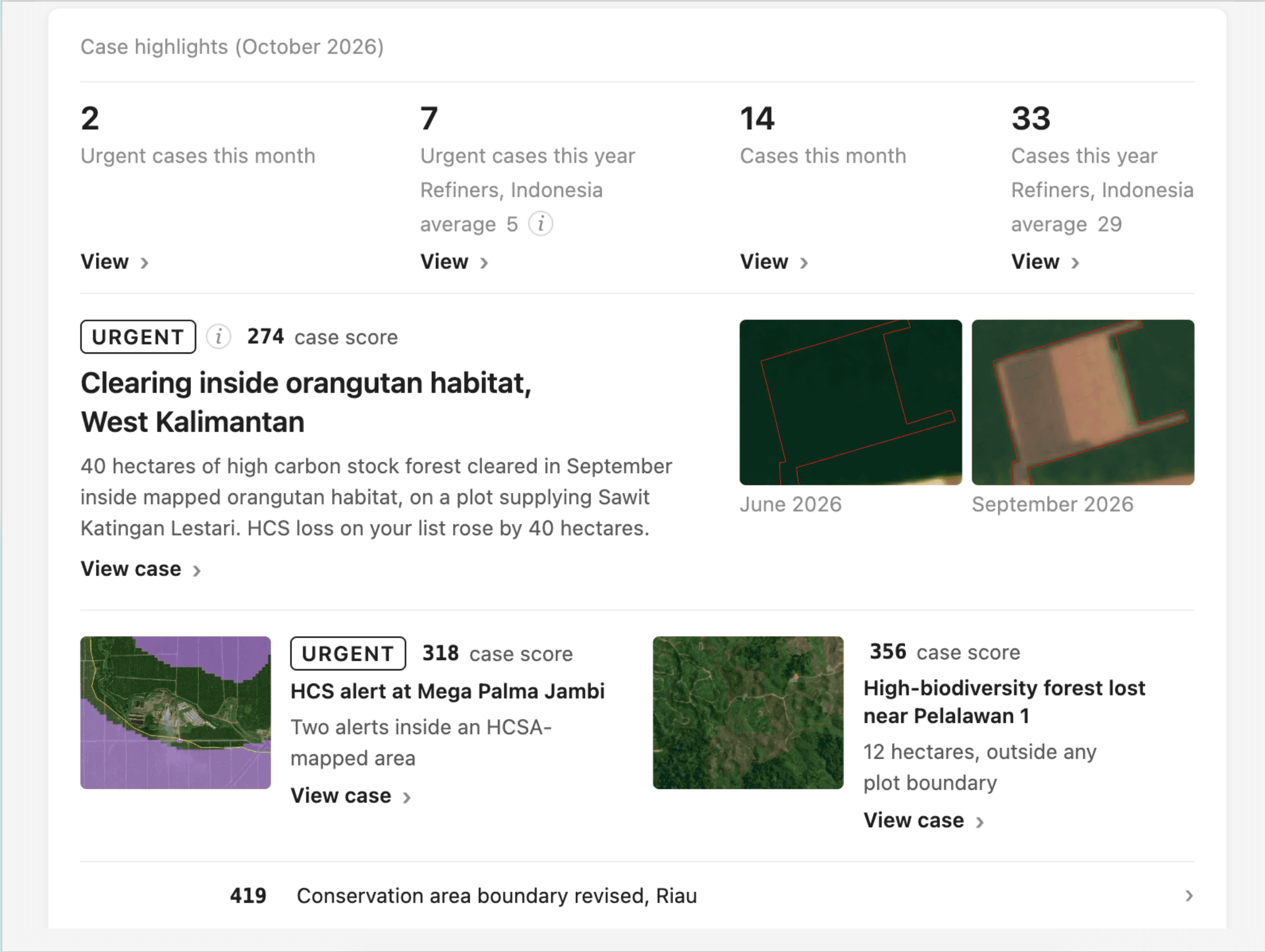The height and width of the screenshot is (952, 1265).
Task: Click Two alerts inside an HCSA-mapped area text
Action: click(421, 743)
